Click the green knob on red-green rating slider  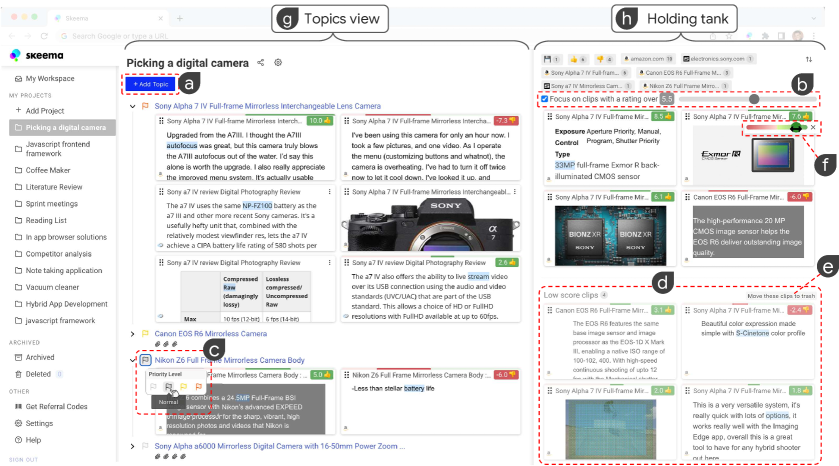[796, 127]
